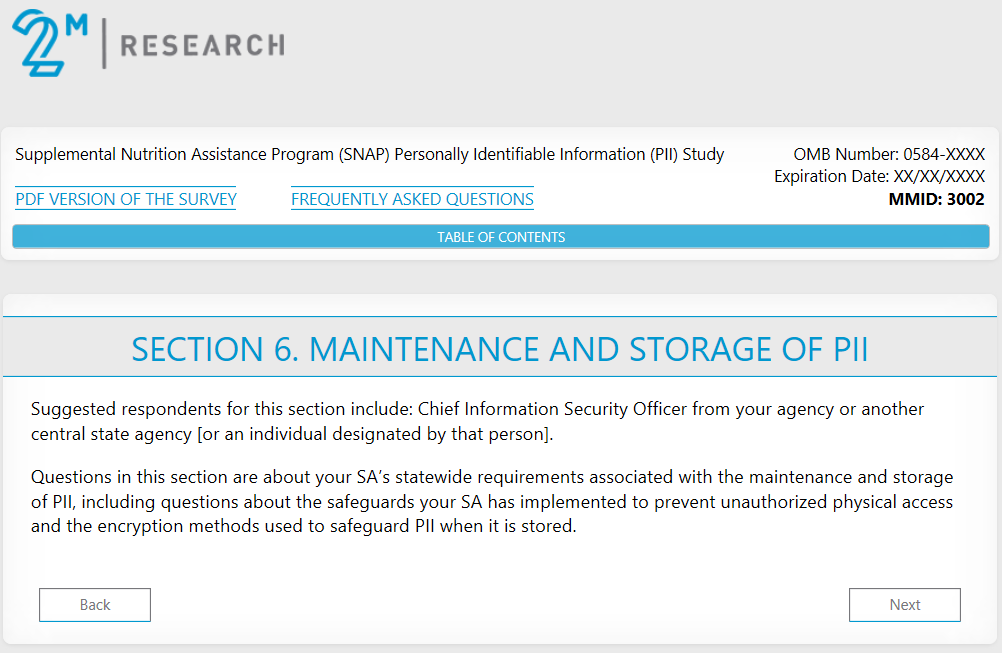Viewport: 1002px width, 653px height.
Task: Click the Back button
Action: 95,604
